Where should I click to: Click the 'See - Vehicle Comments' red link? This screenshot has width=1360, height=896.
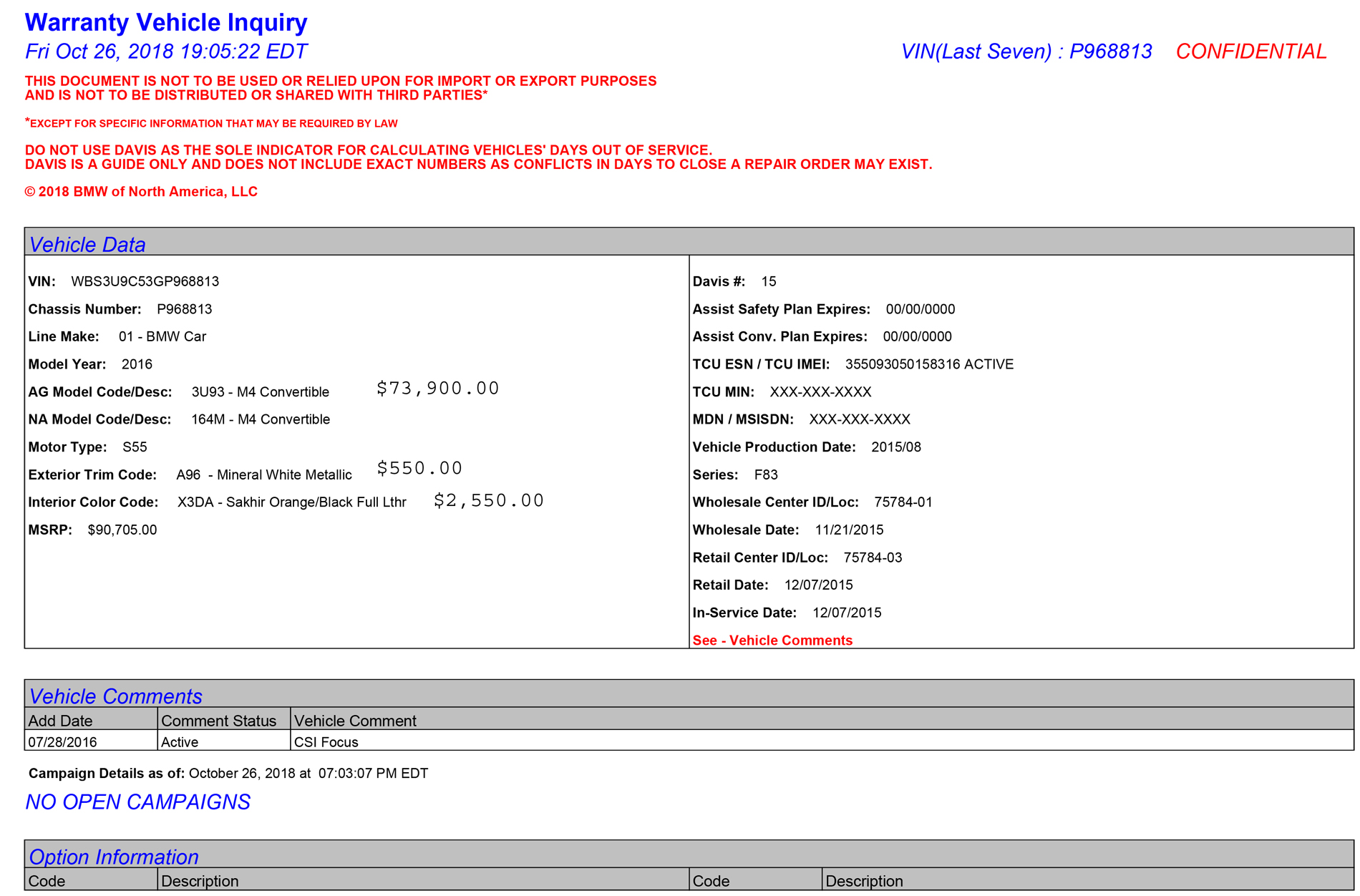tap(772, 641)
